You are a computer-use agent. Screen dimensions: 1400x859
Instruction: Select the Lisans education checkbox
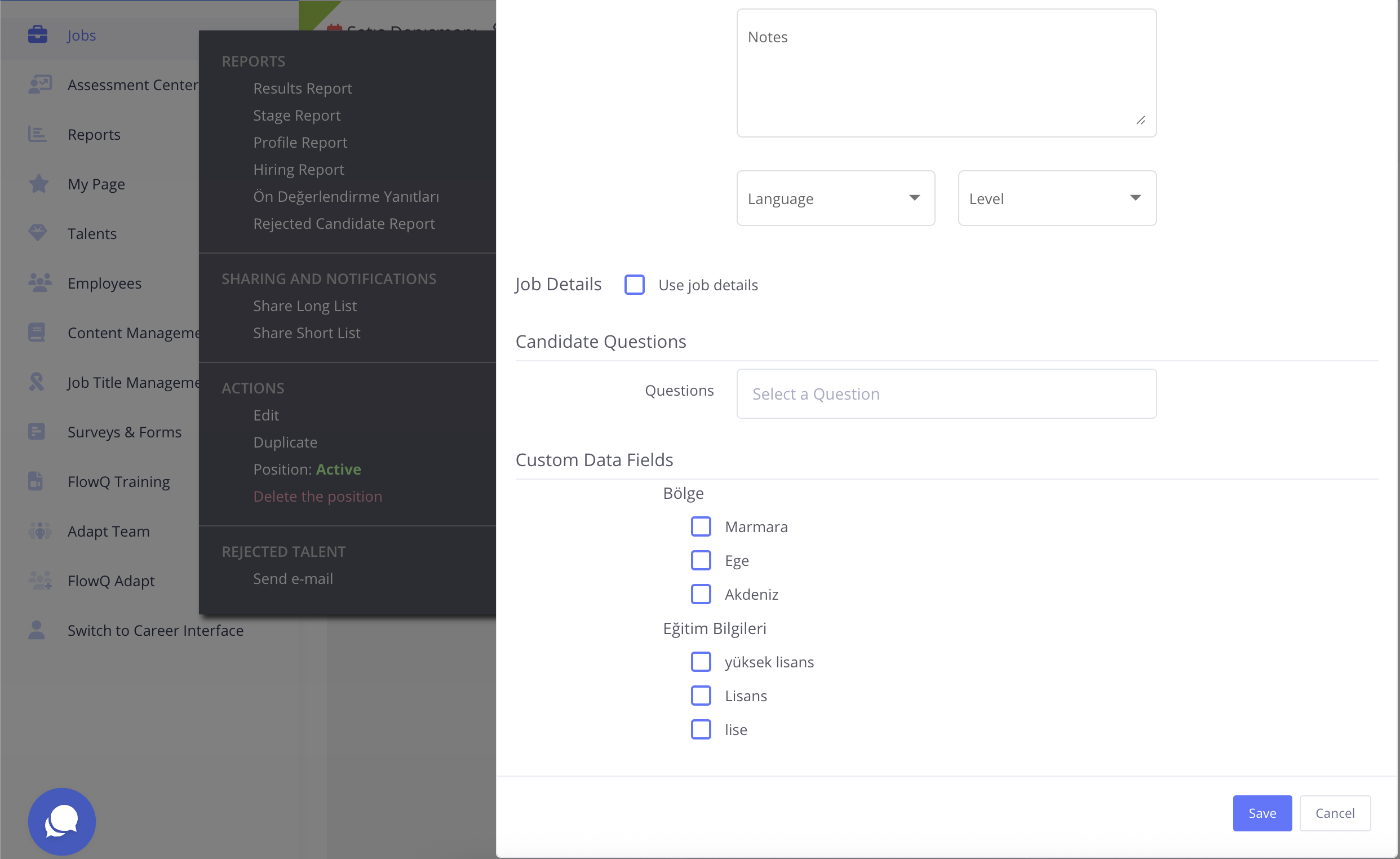tap(701, 696)
